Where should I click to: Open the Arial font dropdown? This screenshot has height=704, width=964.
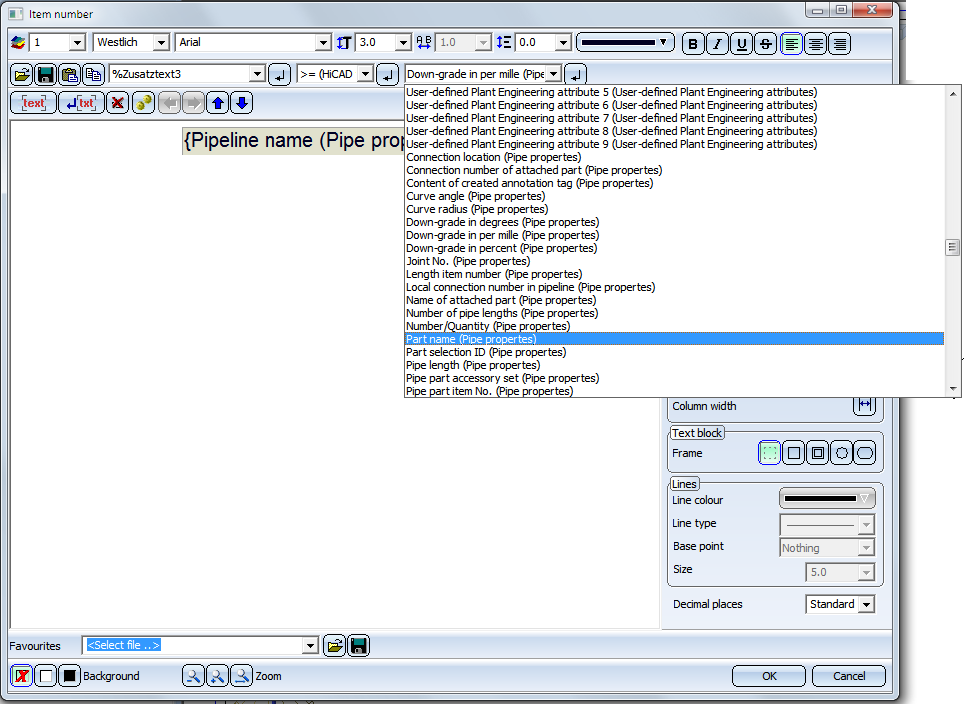[323, 43]
